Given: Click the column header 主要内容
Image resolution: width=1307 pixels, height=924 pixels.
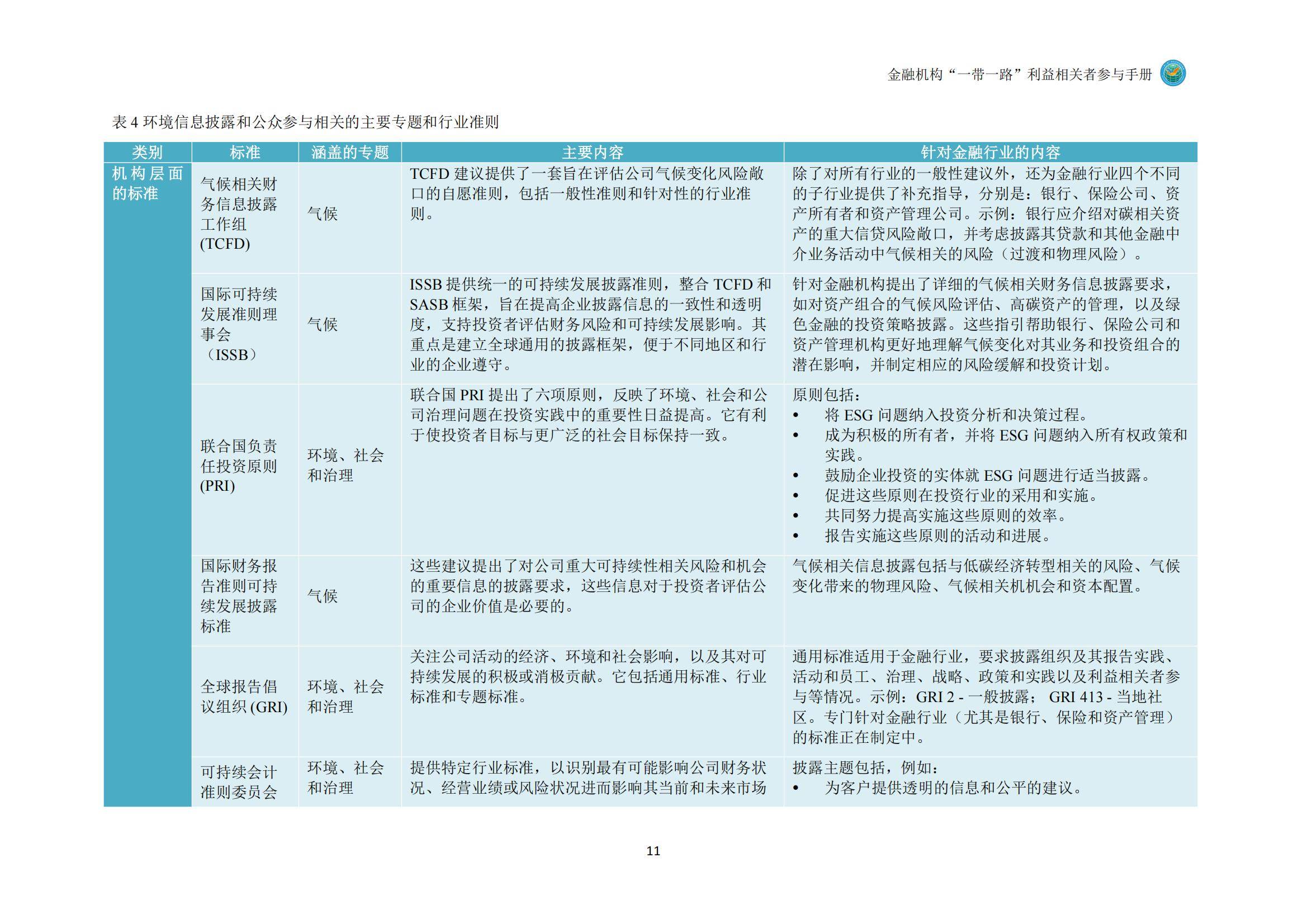Looking at the screenshot, I should click(x=593, y=153).
